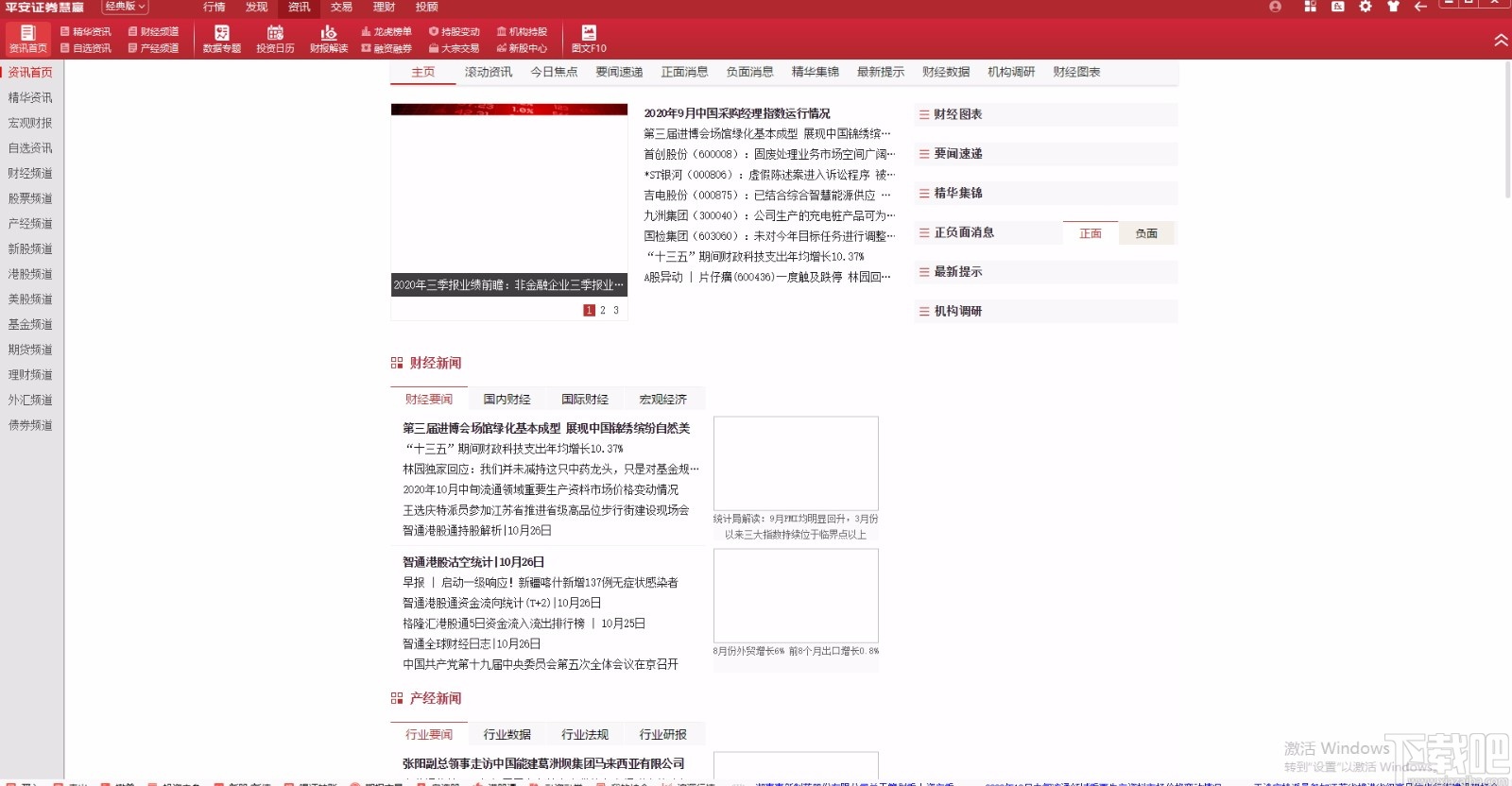Switch to 宏观经济 news tab
Viewport: 1512px width, 786px height.
[662, 400]
